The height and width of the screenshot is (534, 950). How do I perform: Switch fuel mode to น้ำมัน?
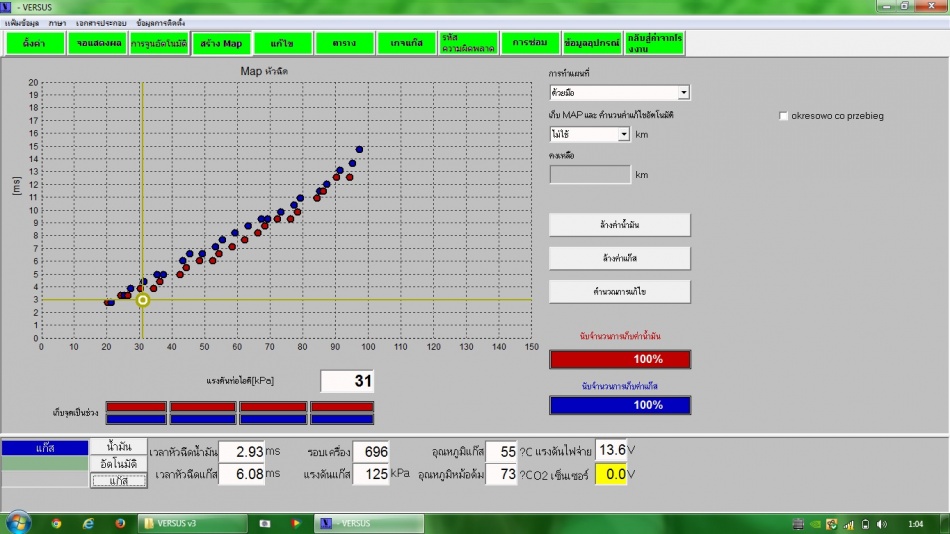[x=119, y=447]
